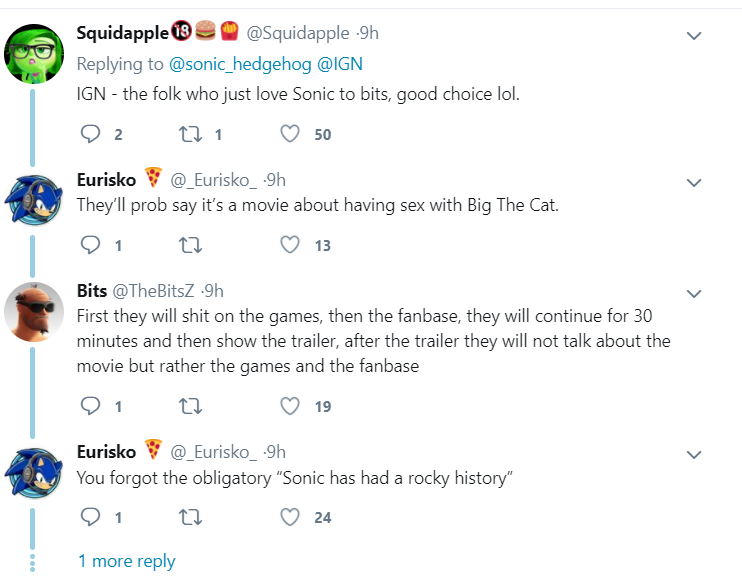Screen dimensions: 742x587
Task: Reply to the rocky history tweet
Action: 90,516
